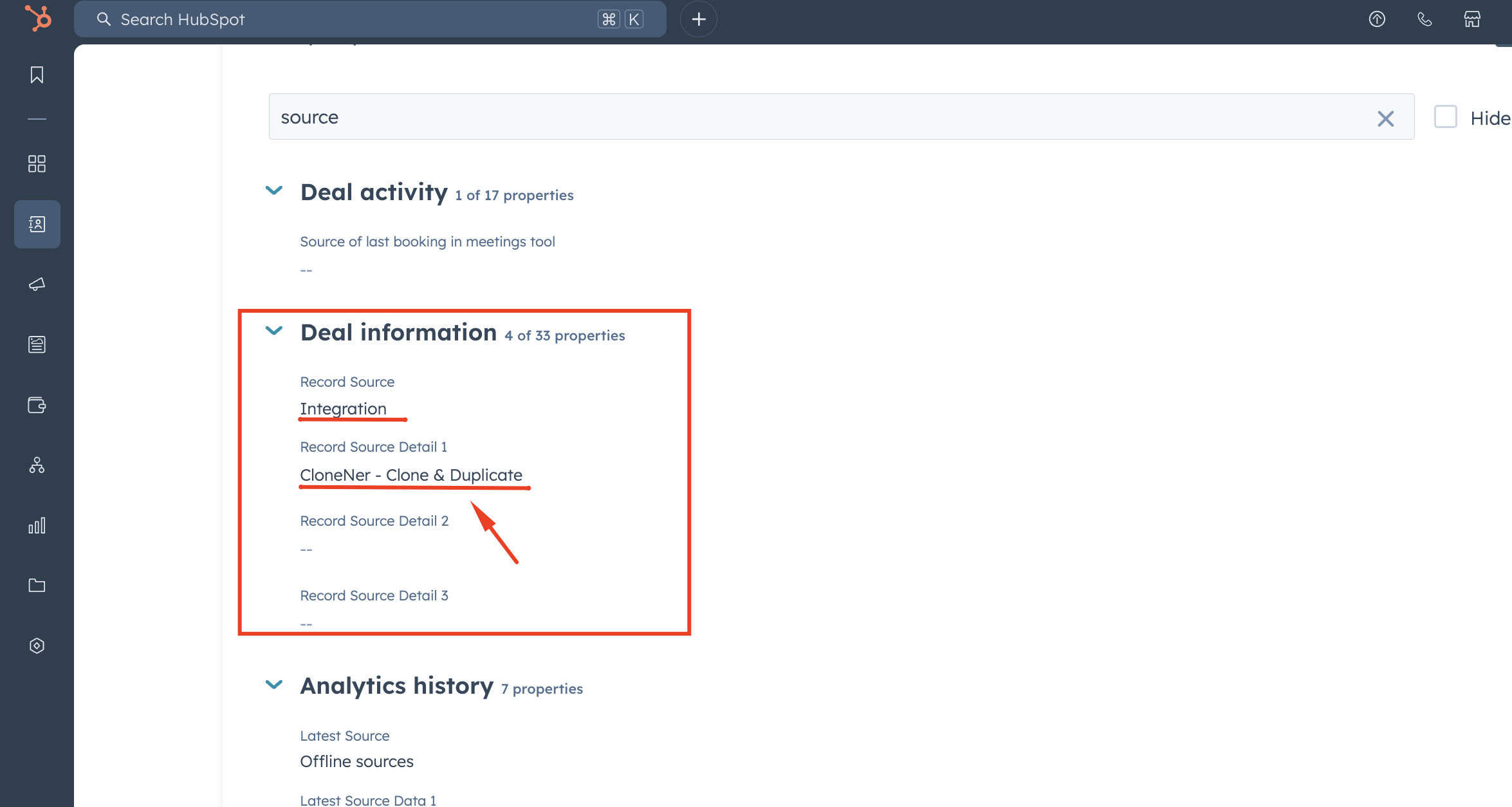Viewport: 1512px width, 807px height.
Task: Open CRM contacts icon in sidebar
Action: [x=37, y=224]
